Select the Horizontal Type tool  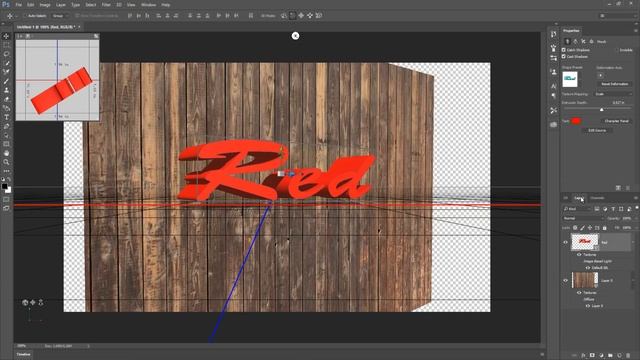tap(6, 117)
